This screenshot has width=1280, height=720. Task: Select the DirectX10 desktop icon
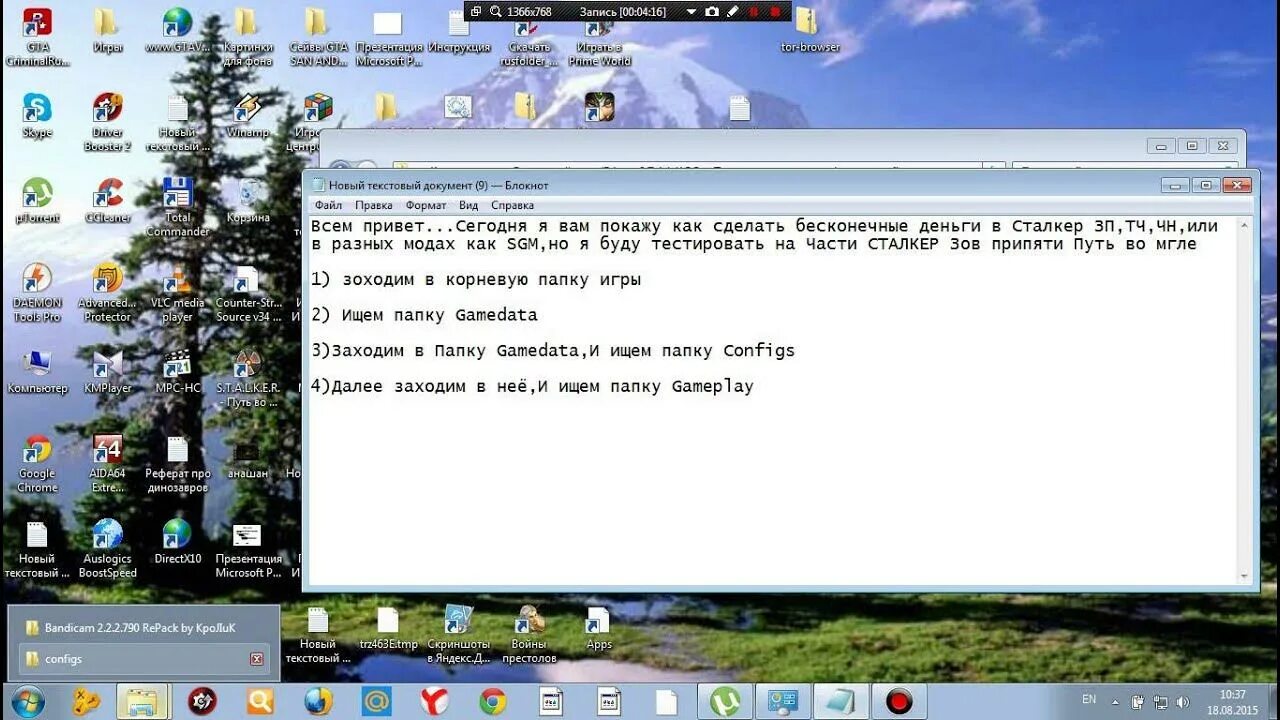tap(177, 542)
